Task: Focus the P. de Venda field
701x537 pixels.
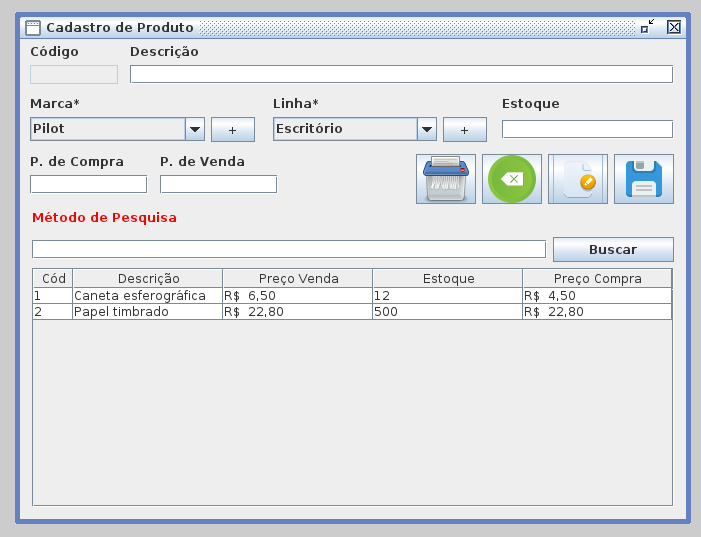Action: click(x=219, y=184)
